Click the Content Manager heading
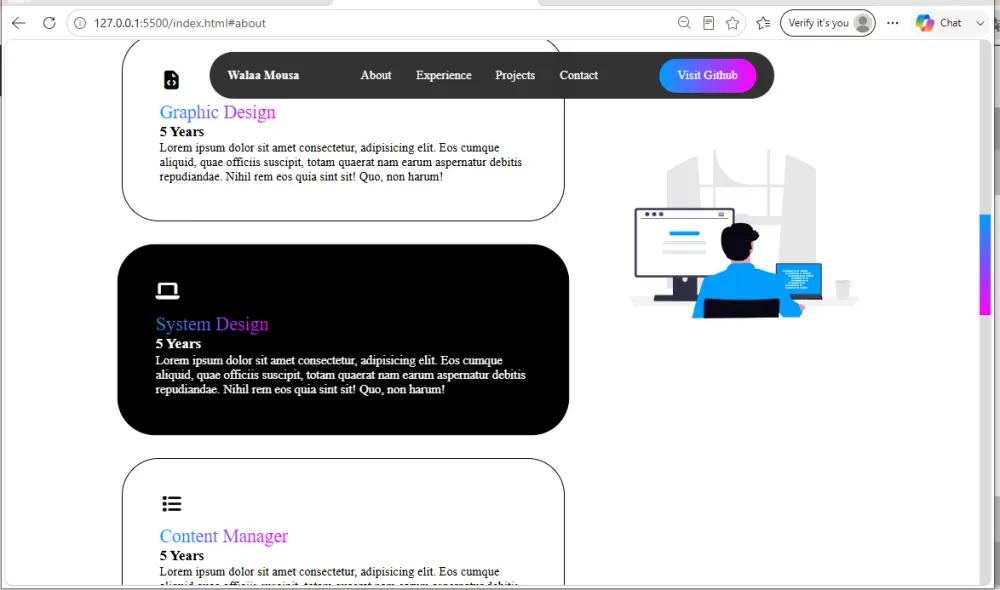 pos(223,536)
